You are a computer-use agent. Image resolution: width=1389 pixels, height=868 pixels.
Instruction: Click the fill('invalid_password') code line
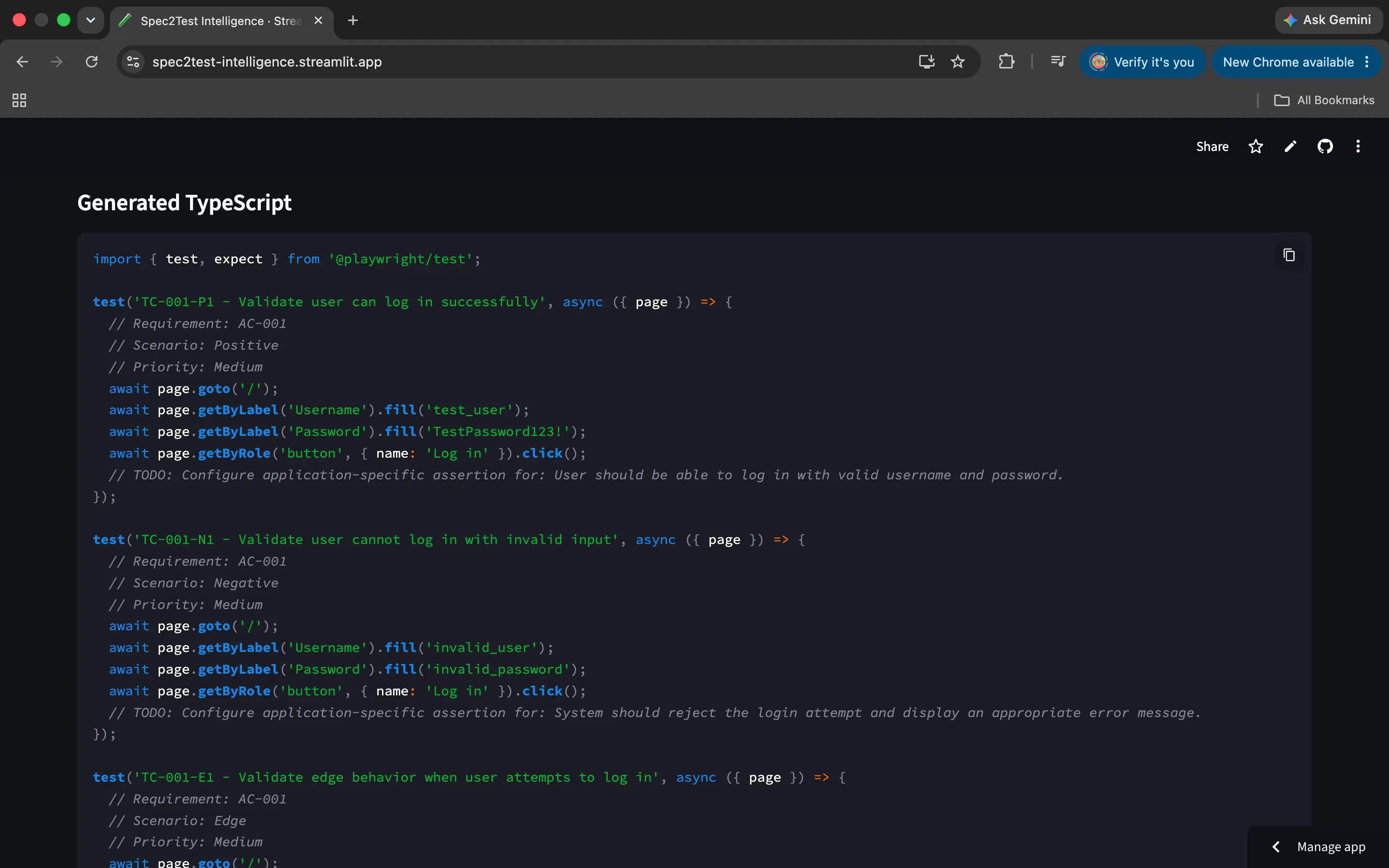click(x=347, y=669)
